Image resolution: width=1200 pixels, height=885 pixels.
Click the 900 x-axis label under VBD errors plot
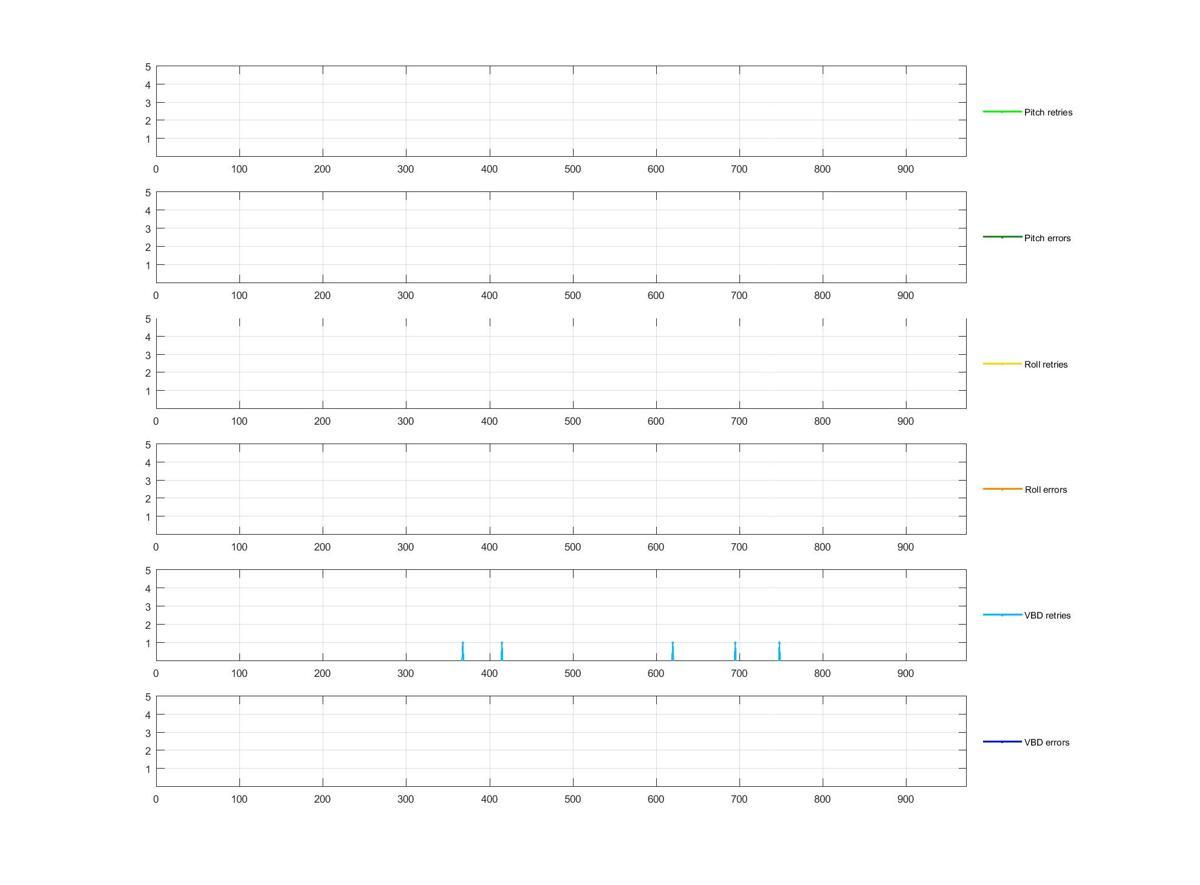tap(905, 799)
